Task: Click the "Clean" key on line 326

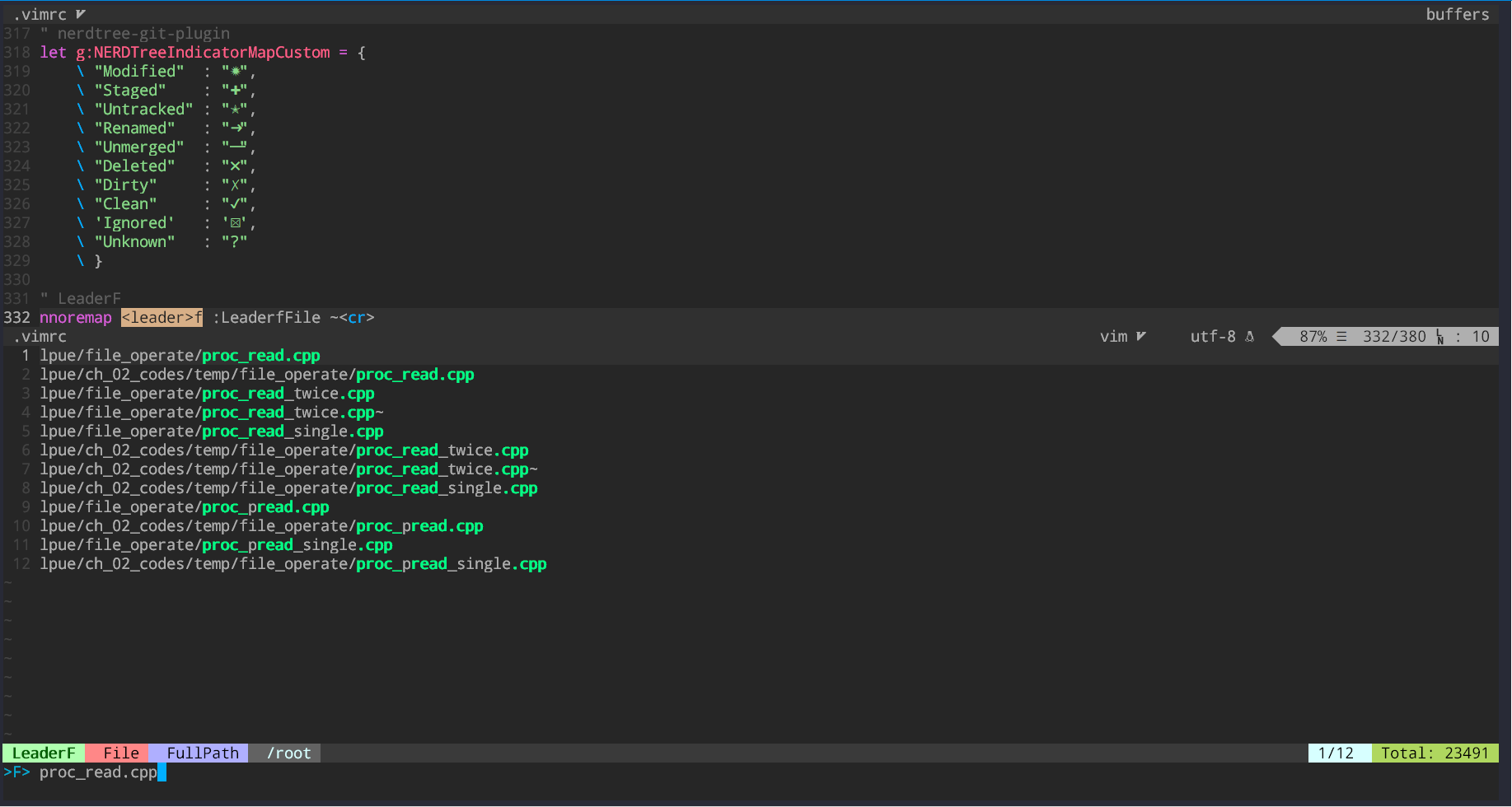Action: pos(125,203)
